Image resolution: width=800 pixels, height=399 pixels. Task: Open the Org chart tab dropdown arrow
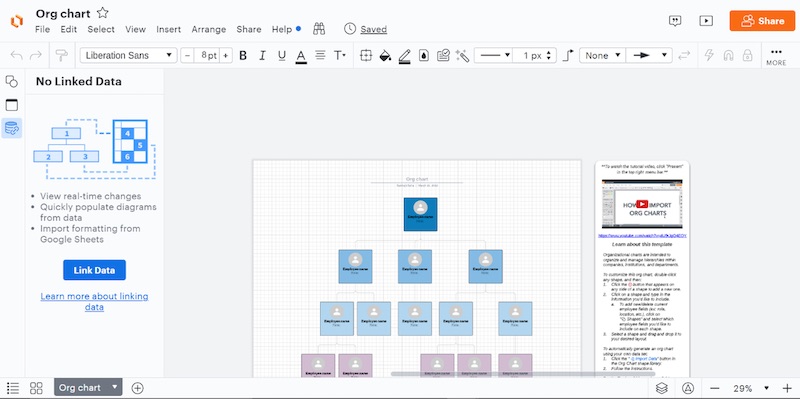[x=115, y=387]
